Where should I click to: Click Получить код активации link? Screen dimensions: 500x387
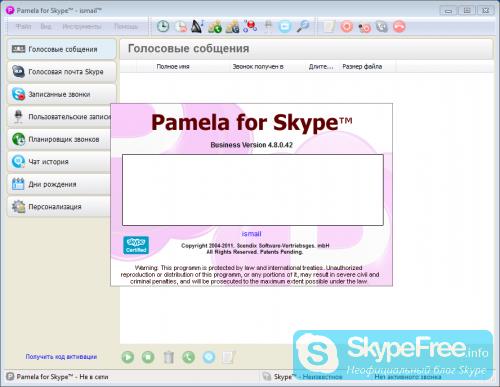(x=61, y=357)
